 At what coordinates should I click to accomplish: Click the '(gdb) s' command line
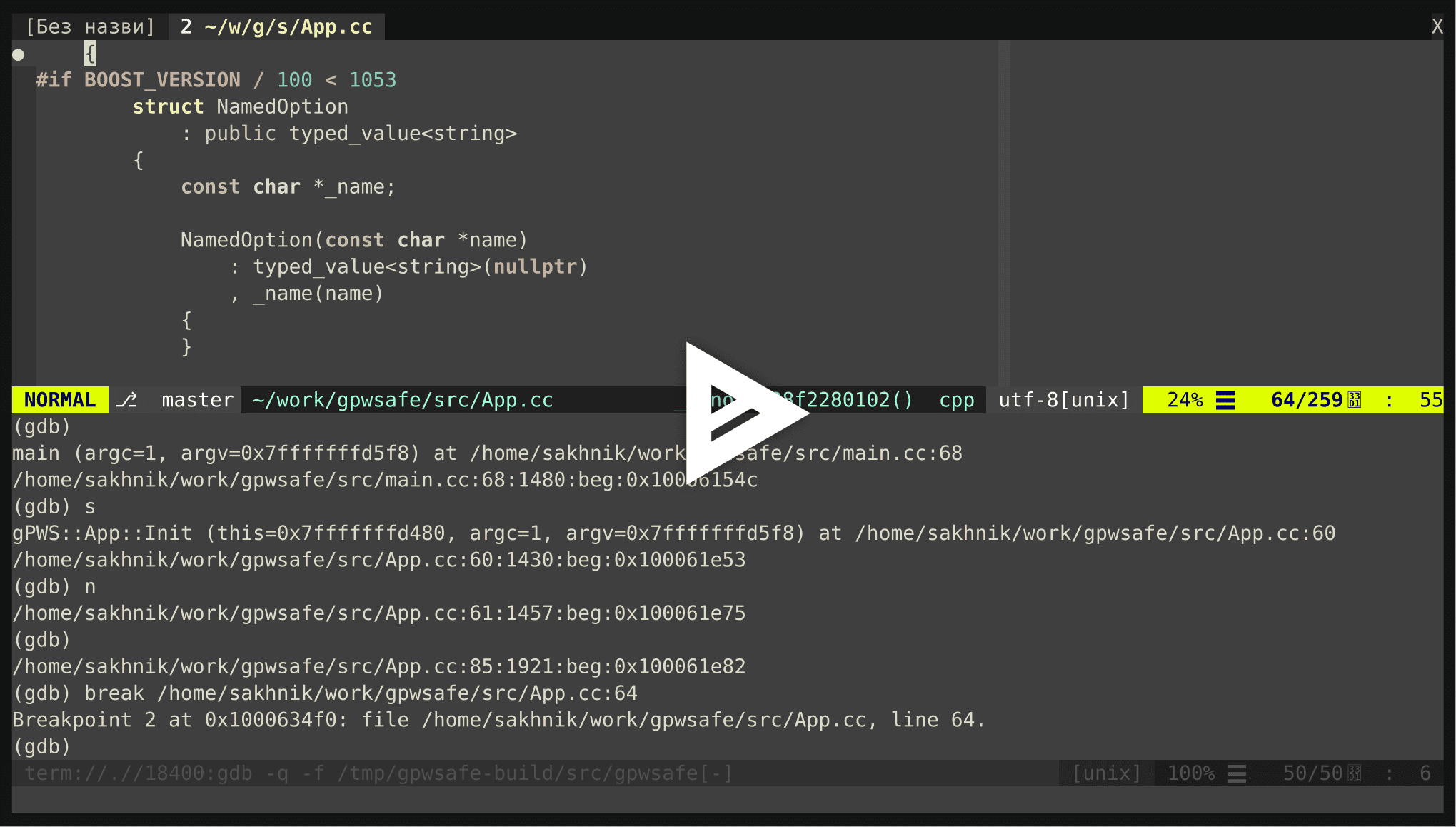54,507
